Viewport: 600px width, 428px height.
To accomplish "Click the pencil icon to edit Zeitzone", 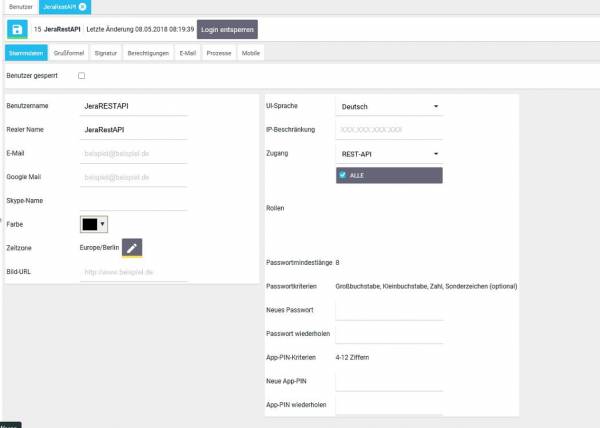I will click(x=133, y=247).
